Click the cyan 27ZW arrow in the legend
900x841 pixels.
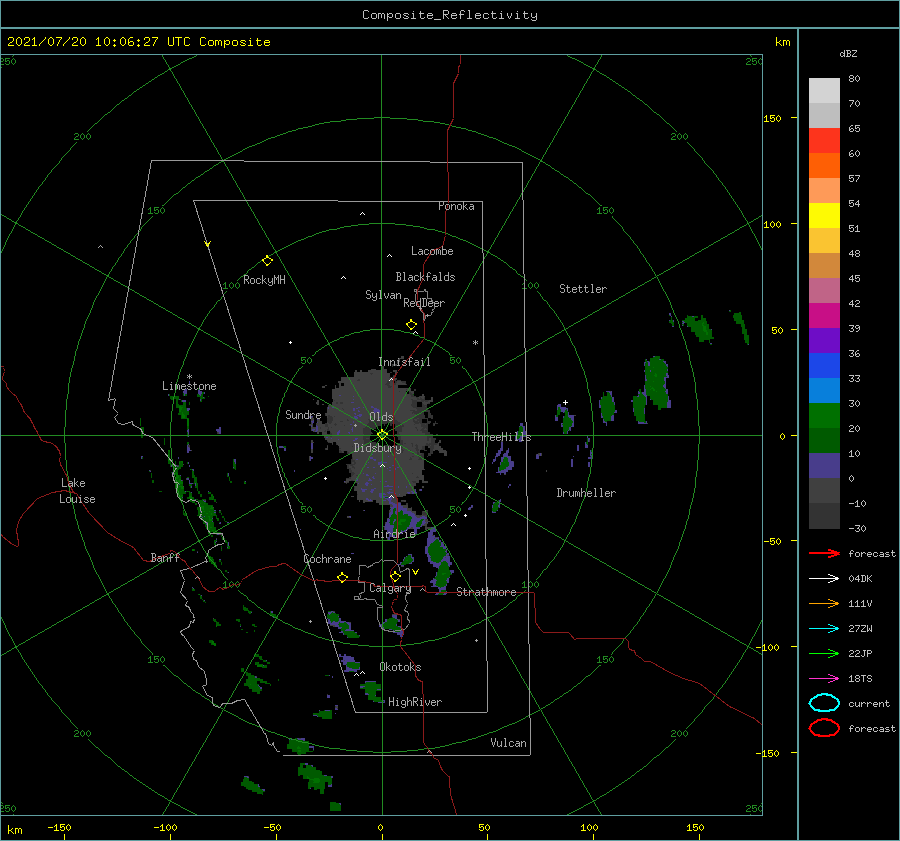point(824,629)
